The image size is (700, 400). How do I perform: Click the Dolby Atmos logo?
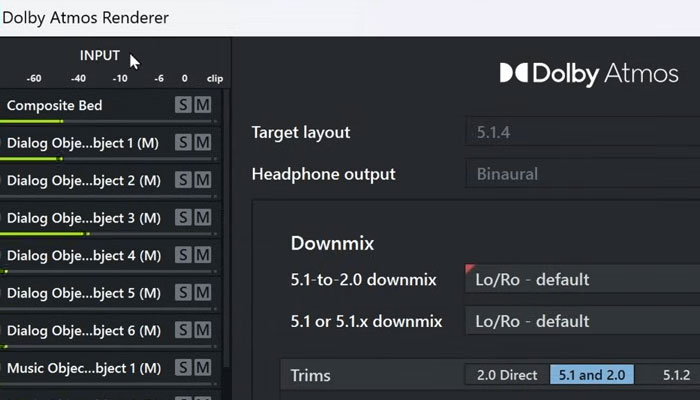coord(587,73)
